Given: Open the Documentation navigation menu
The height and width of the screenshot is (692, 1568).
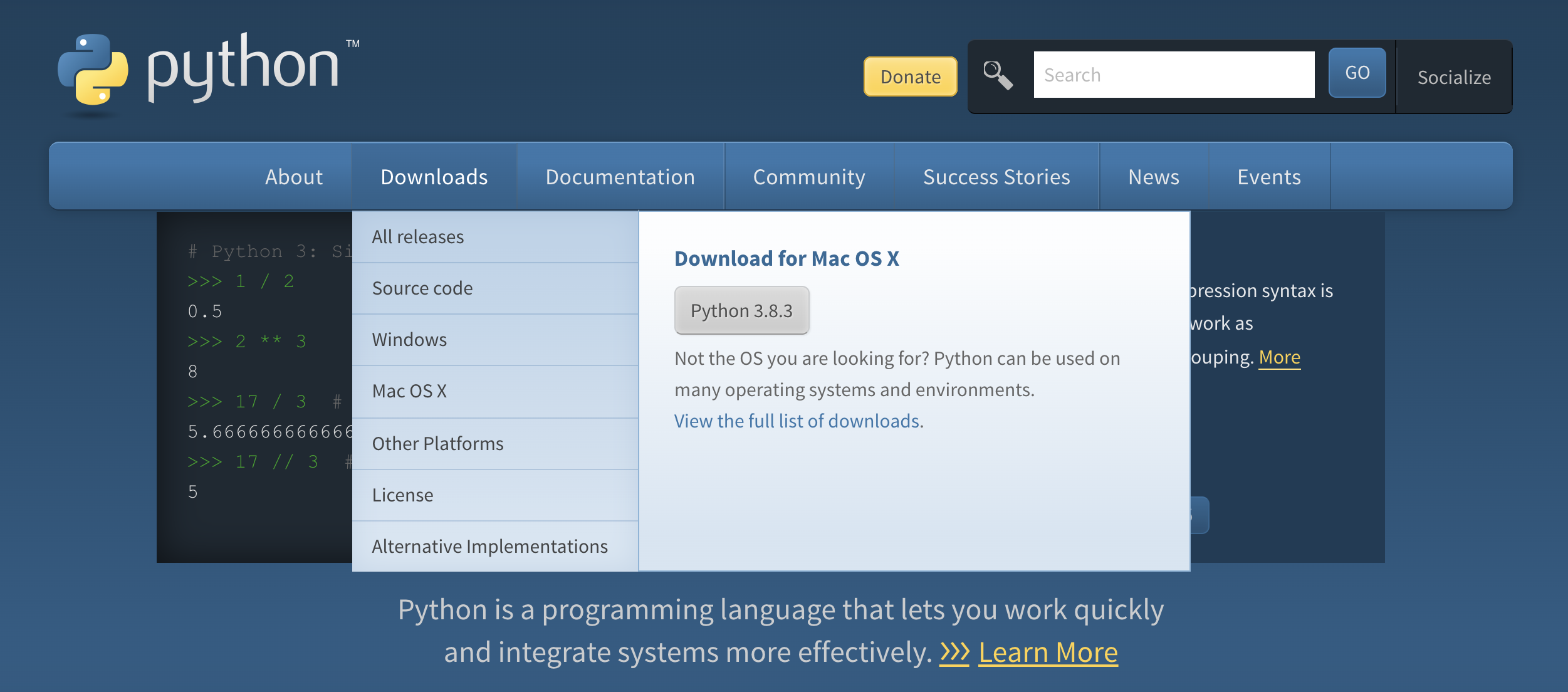Looking at the screenshot, I should (620, 177).
